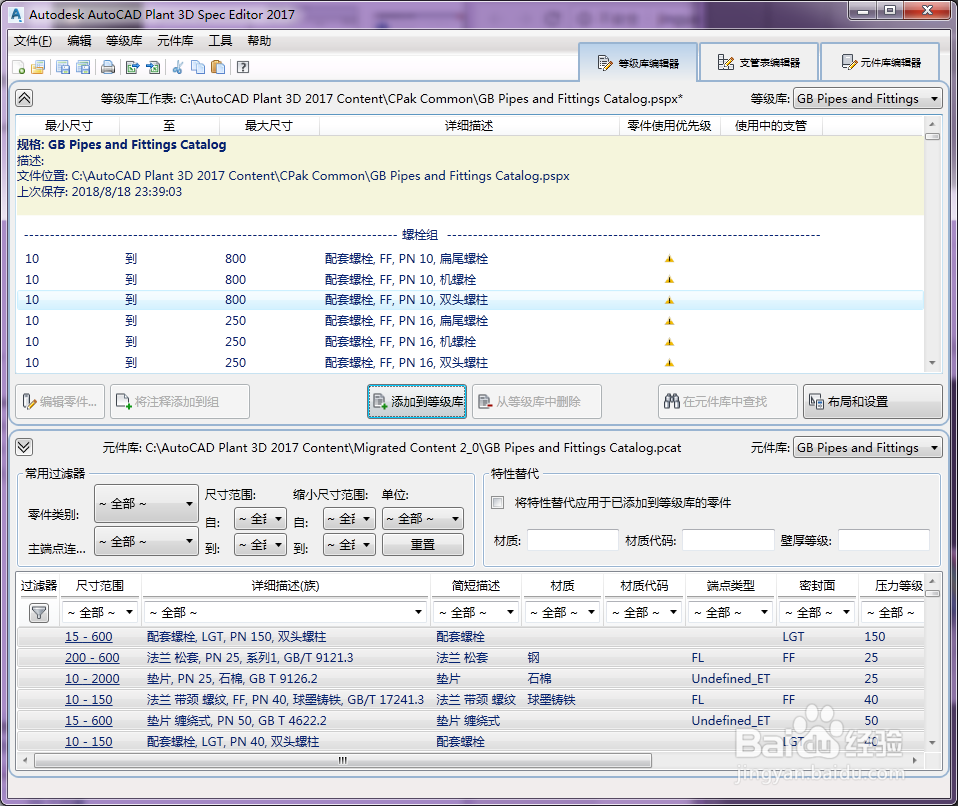Cut with the scissors toolbar icon
Image resolution: width=958 pixels, height=806 pixels.
[178, 67]
